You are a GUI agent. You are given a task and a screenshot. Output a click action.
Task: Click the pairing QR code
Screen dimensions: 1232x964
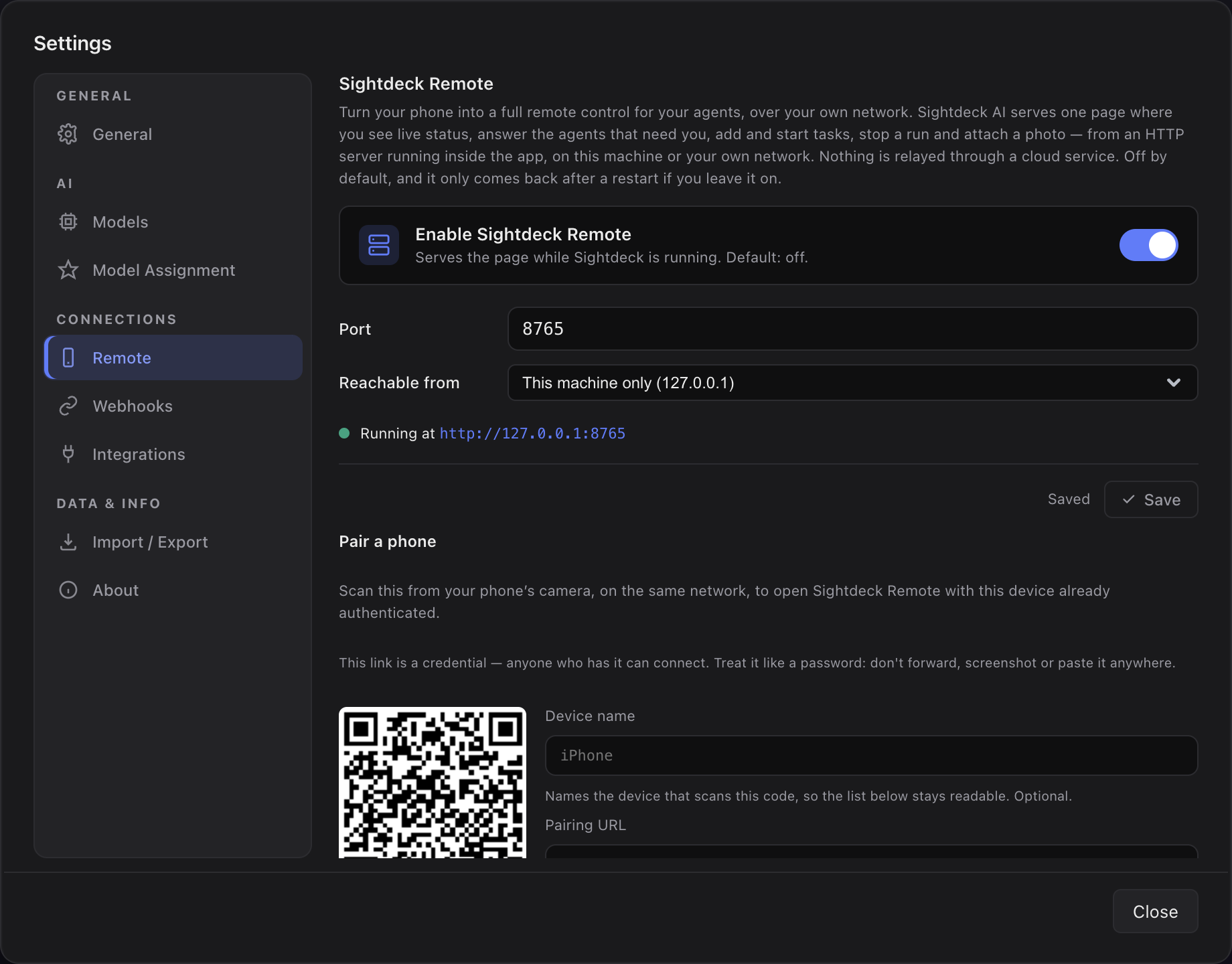coord(433,783)
